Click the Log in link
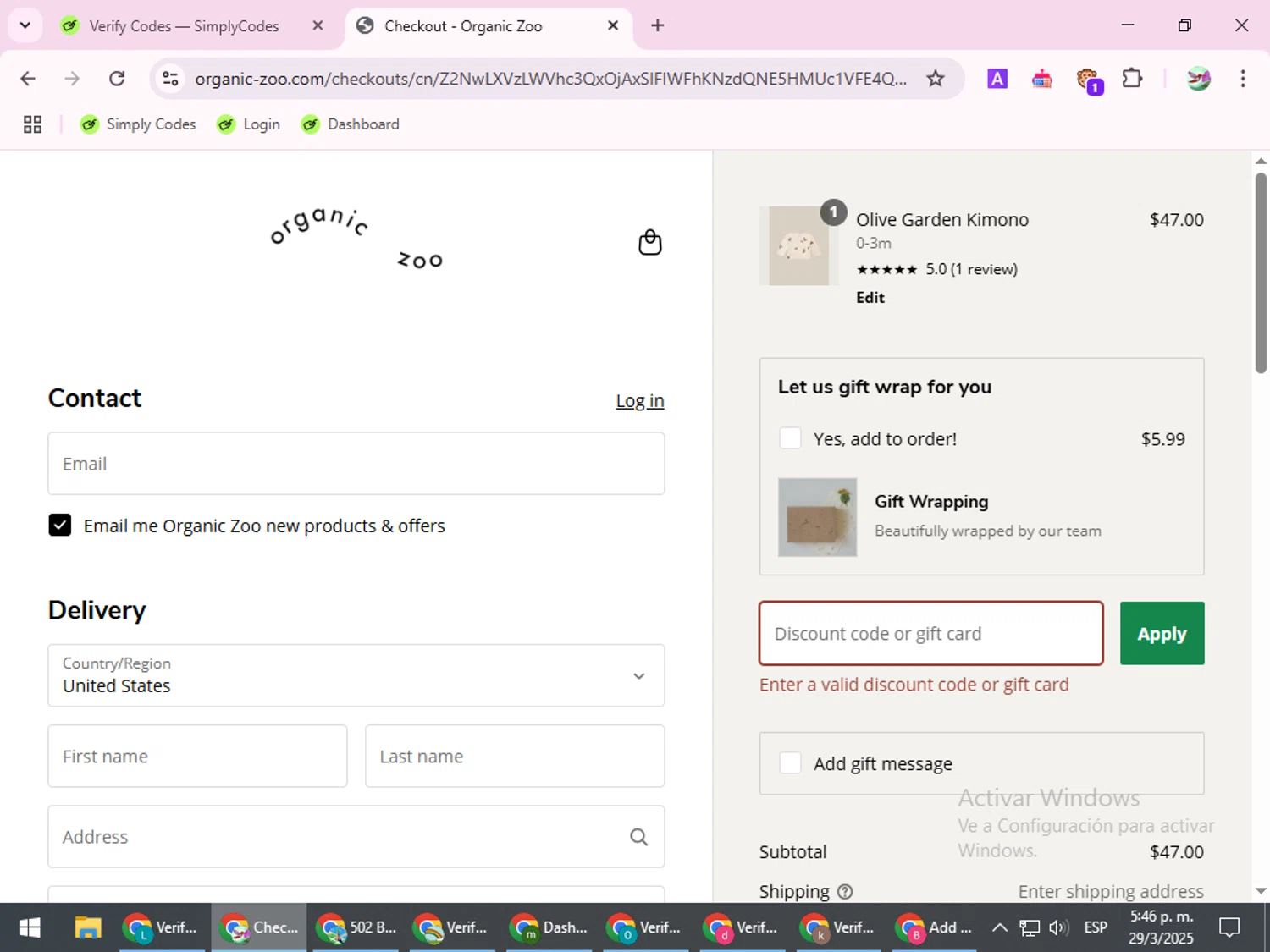 point(640,401)
